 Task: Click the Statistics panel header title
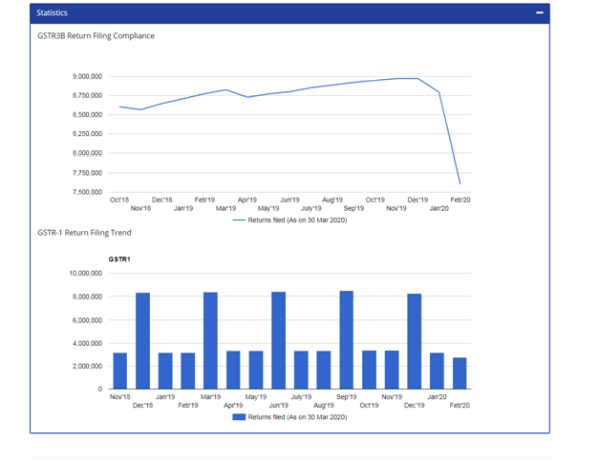tap(53, 13)
